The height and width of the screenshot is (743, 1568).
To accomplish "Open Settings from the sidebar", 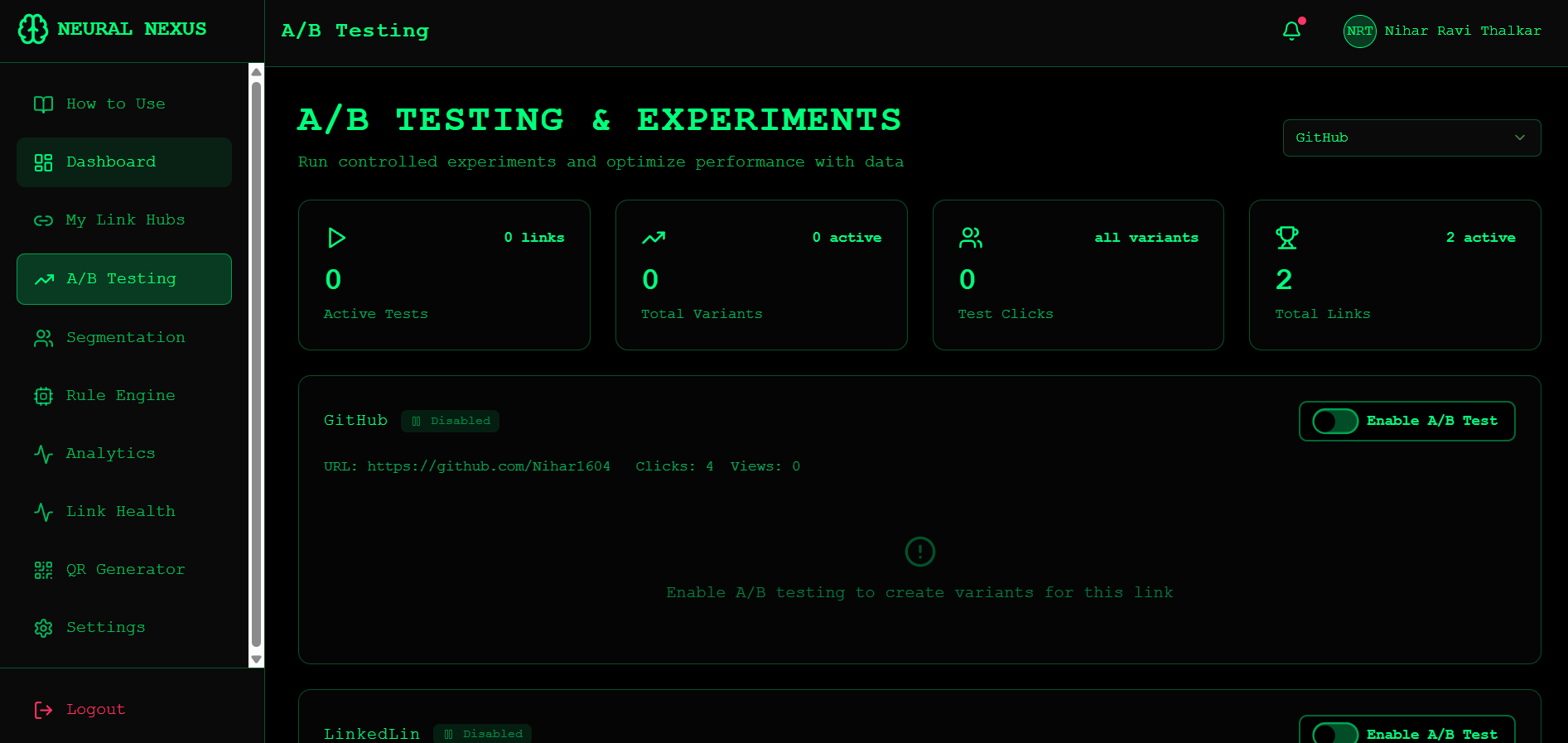I will (x=124, y=628).
